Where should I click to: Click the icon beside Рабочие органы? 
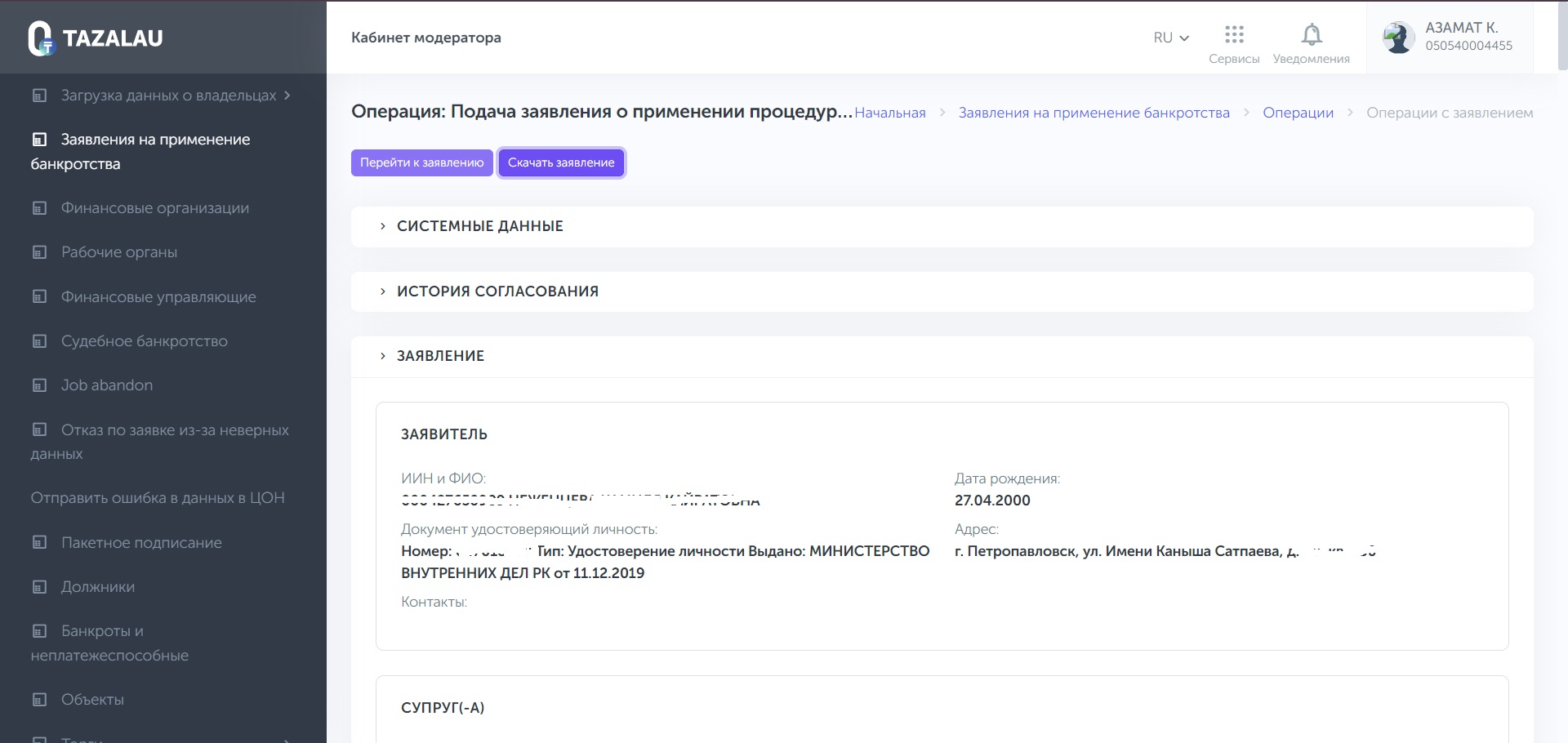tap(39, 252)
